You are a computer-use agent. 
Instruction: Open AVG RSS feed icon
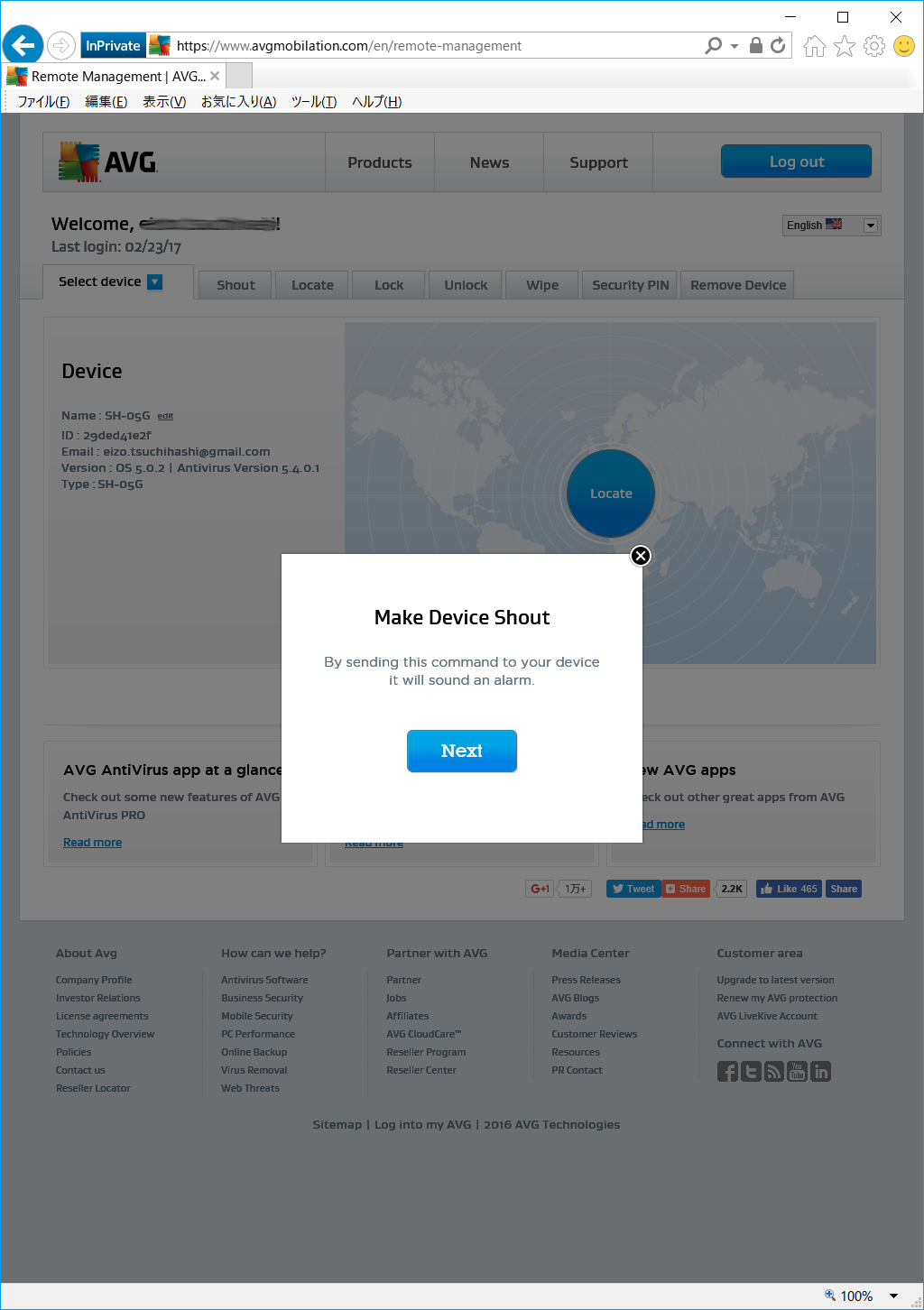(x=774, y=1071)
